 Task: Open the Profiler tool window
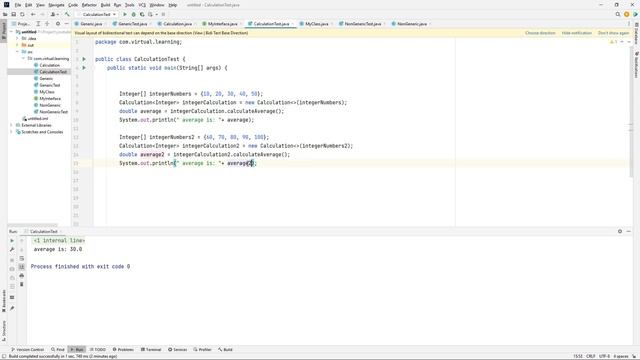click(202, 349)
